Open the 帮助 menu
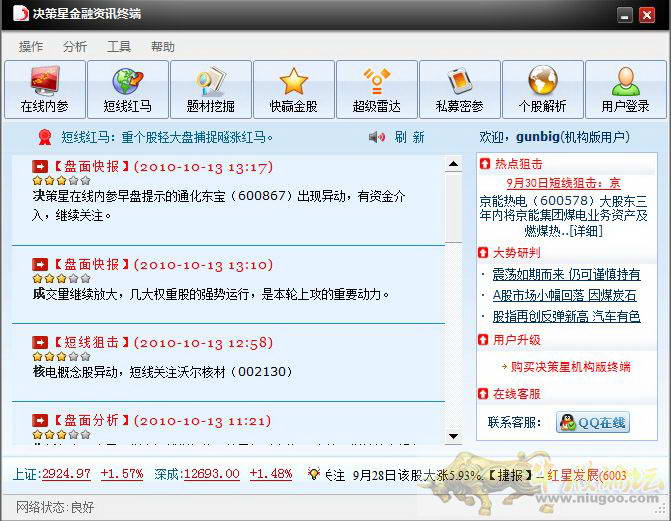Viewport: 671px width, 521px height. click(163, 46)
